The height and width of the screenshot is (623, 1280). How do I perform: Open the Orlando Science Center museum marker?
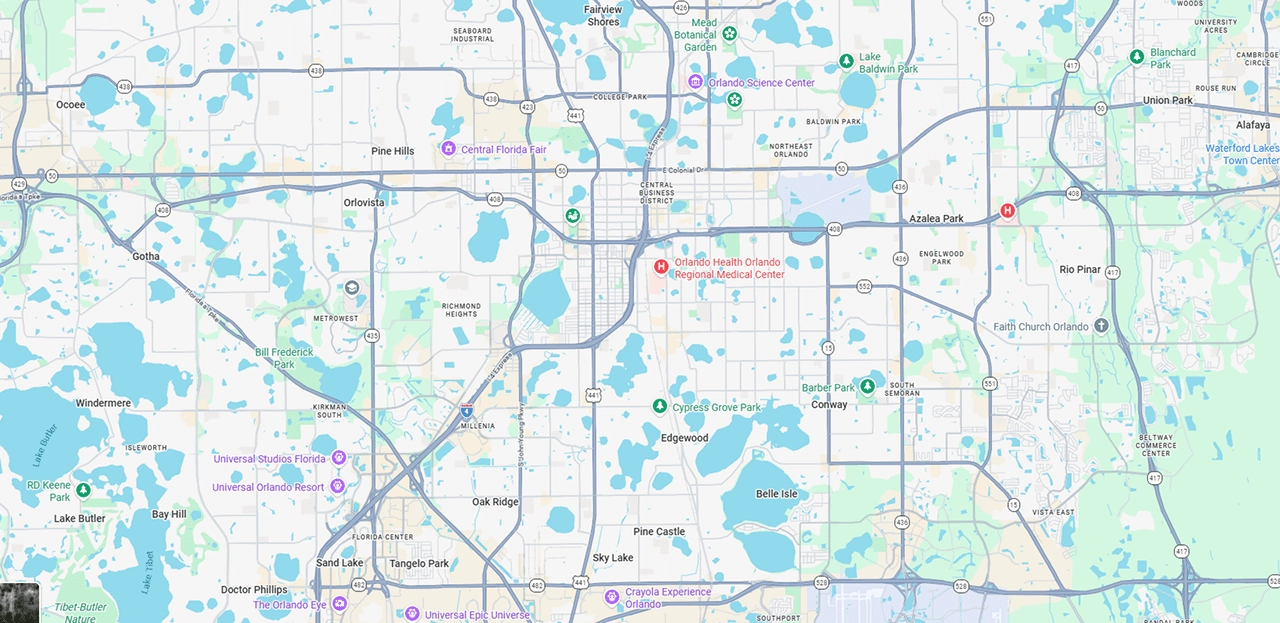(x=695, y=82)
